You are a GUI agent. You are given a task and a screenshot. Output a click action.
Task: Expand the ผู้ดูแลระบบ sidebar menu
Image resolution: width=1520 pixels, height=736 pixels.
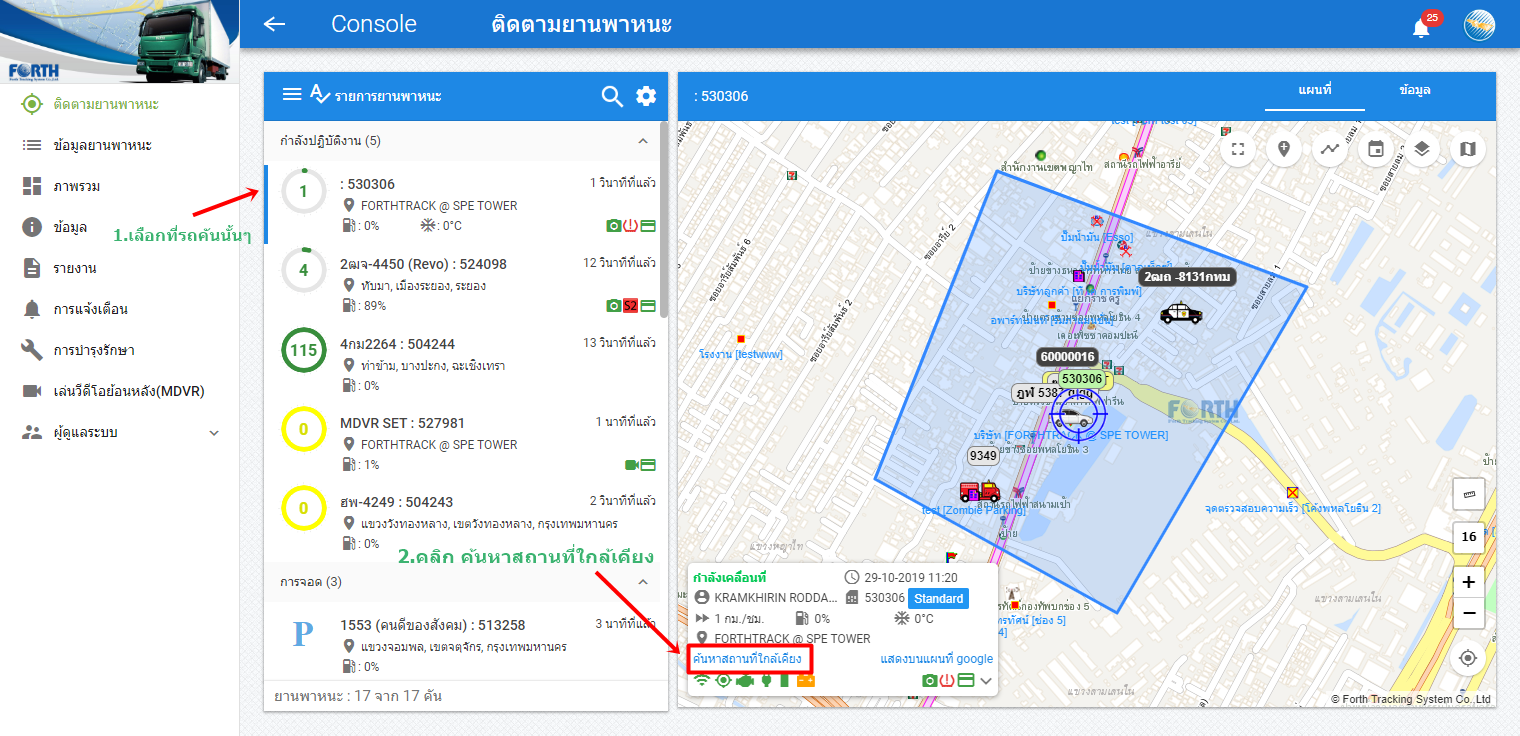(213, 432)
